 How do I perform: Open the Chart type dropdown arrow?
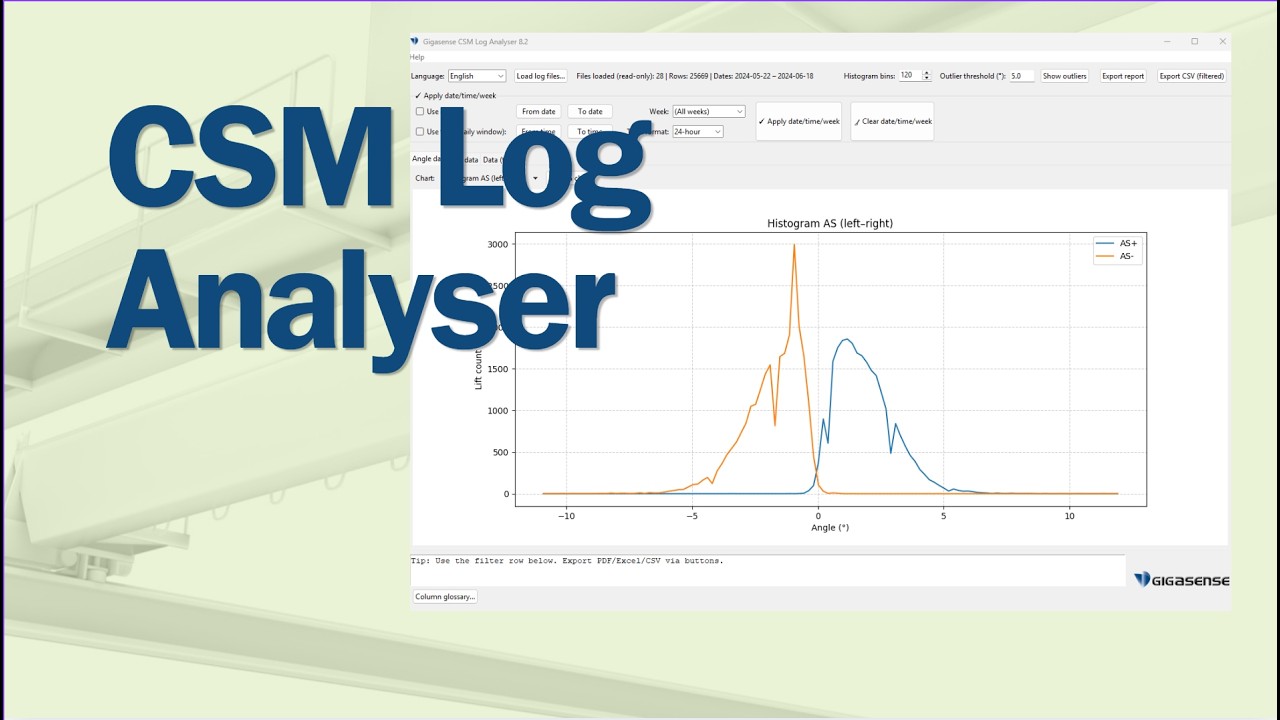click(x=535, y=178)
